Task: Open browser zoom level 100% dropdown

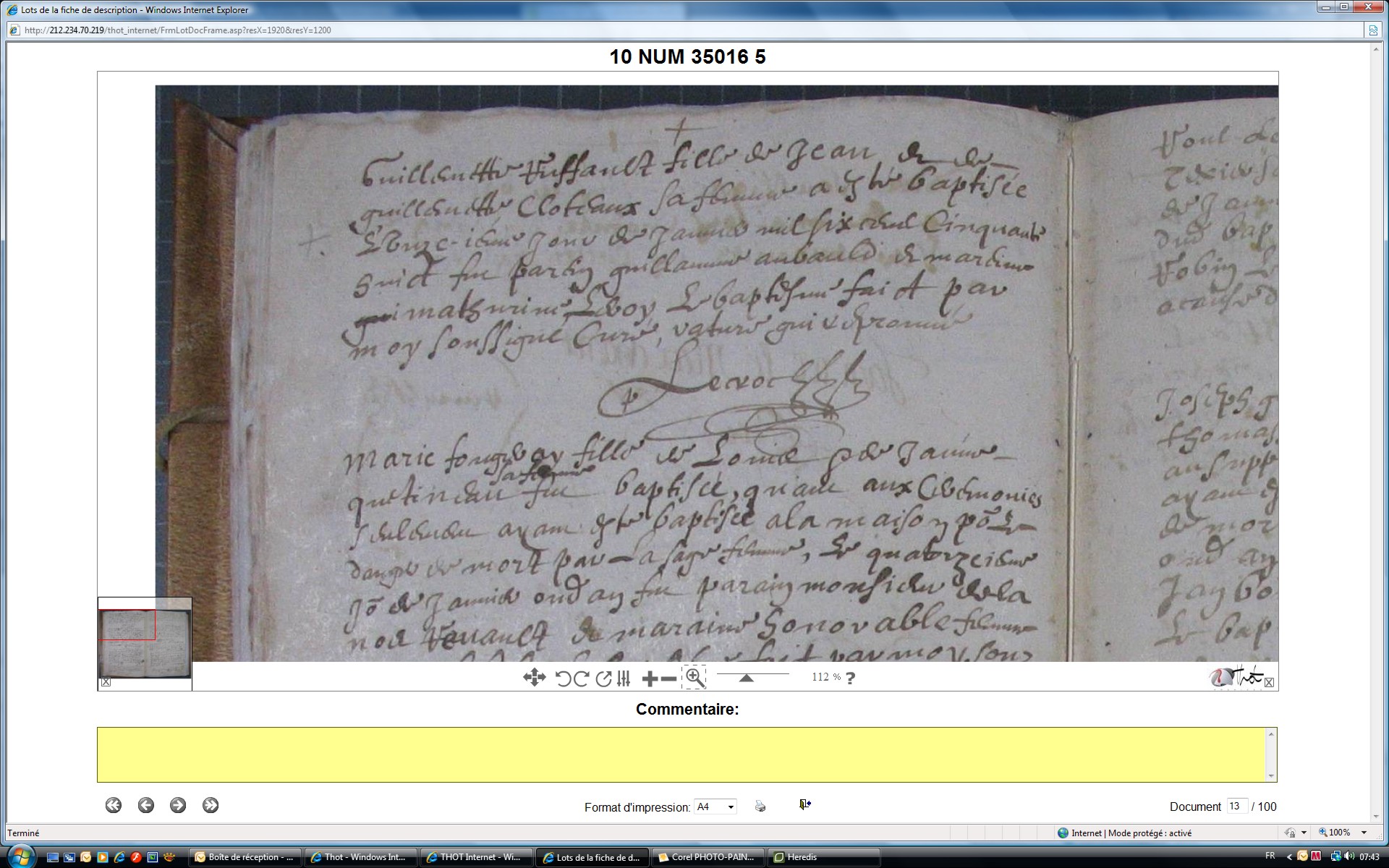Action: 1364,833
